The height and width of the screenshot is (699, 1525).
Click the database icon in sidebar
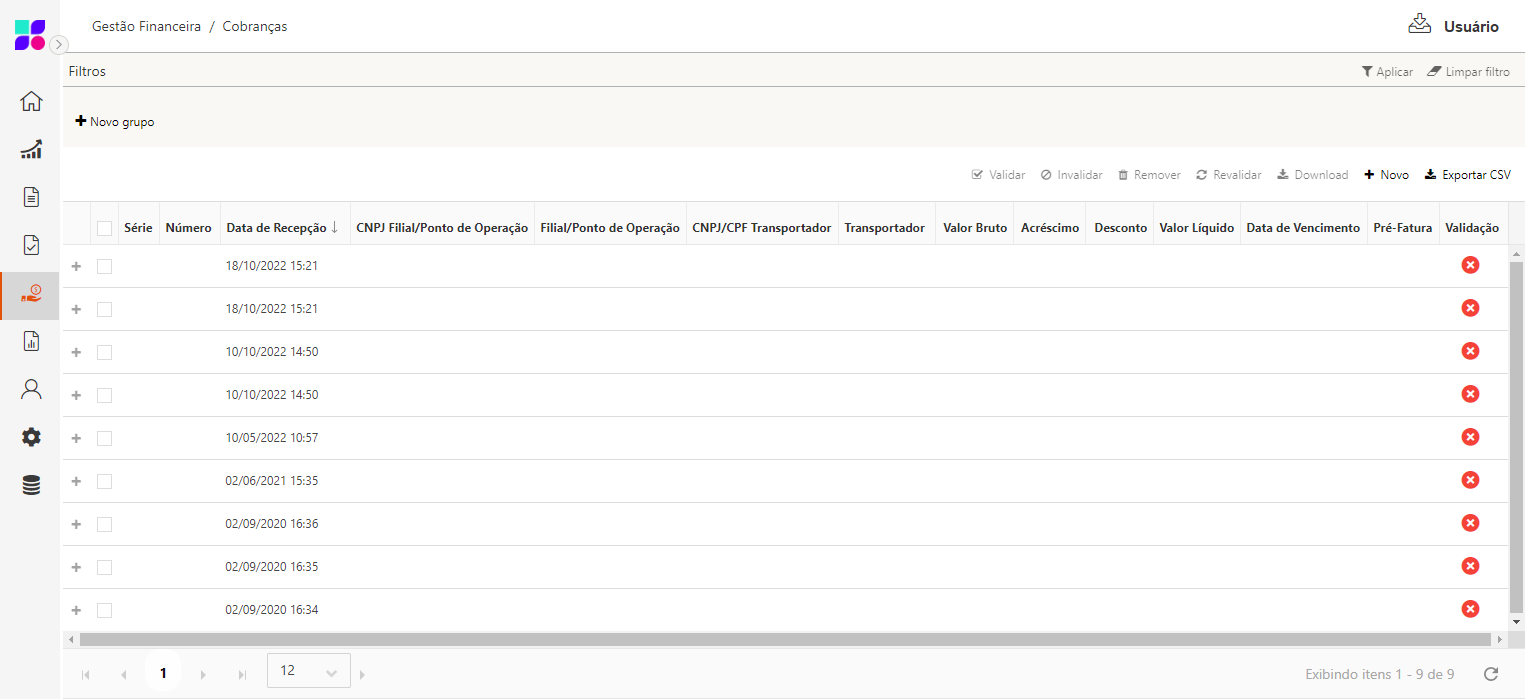click(x=31, y=485)
